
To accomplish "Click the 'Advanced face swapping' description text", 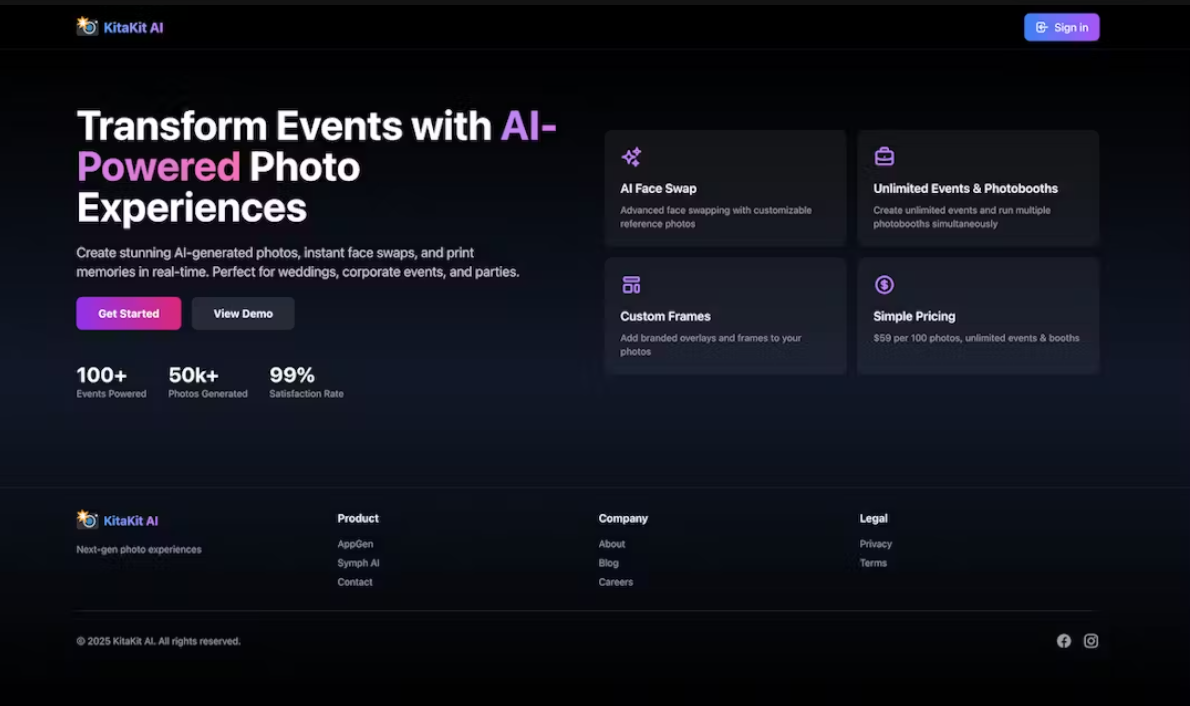I will (716, 216).
